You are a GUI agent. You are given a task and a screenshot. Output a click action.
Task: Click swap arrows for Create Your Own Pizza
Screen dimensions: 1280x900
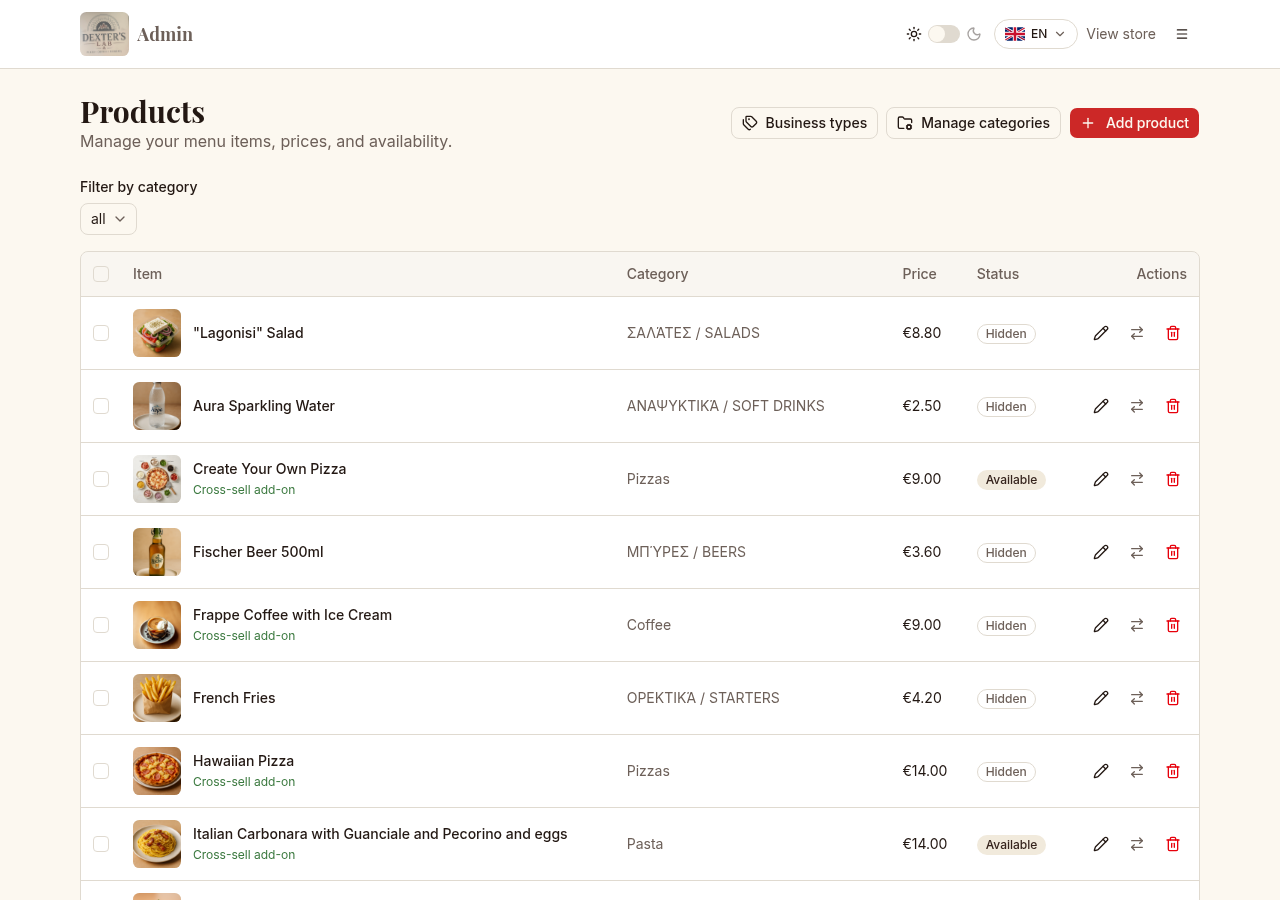1137,479
